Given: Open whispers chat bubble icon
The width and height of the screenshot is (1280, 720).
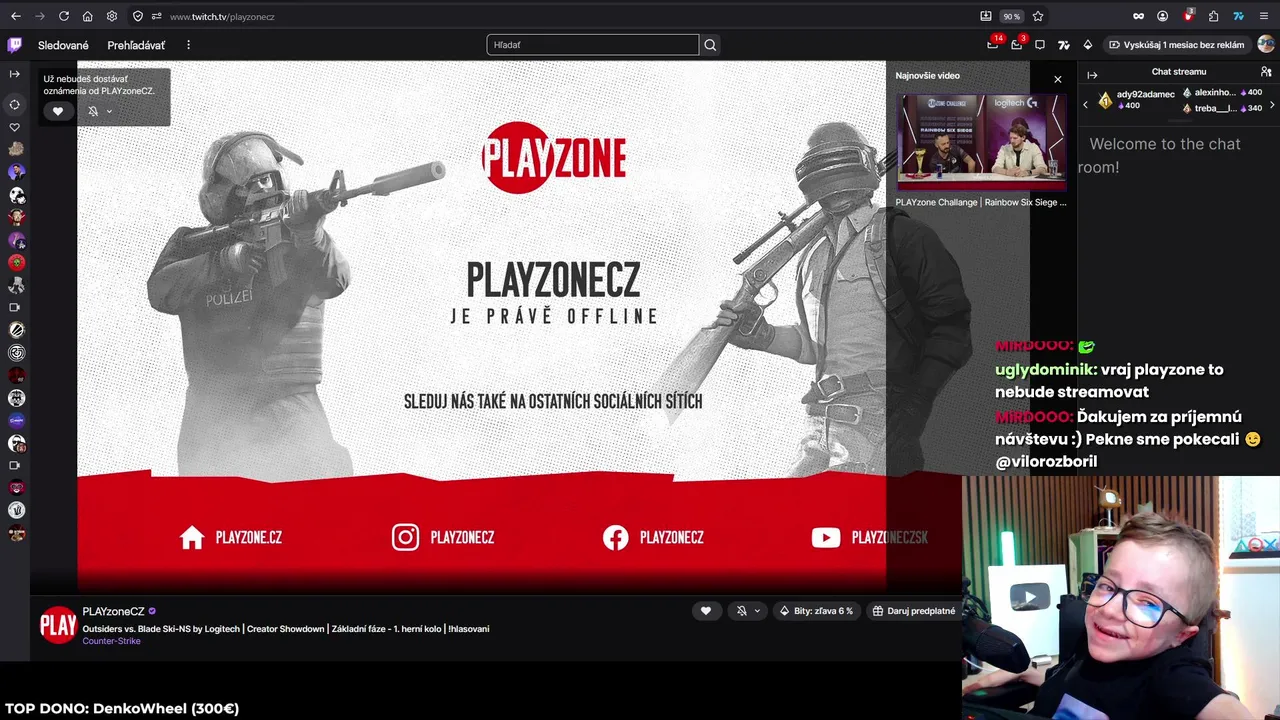Looking at the screenshot, I should (x=1040, y=45).
